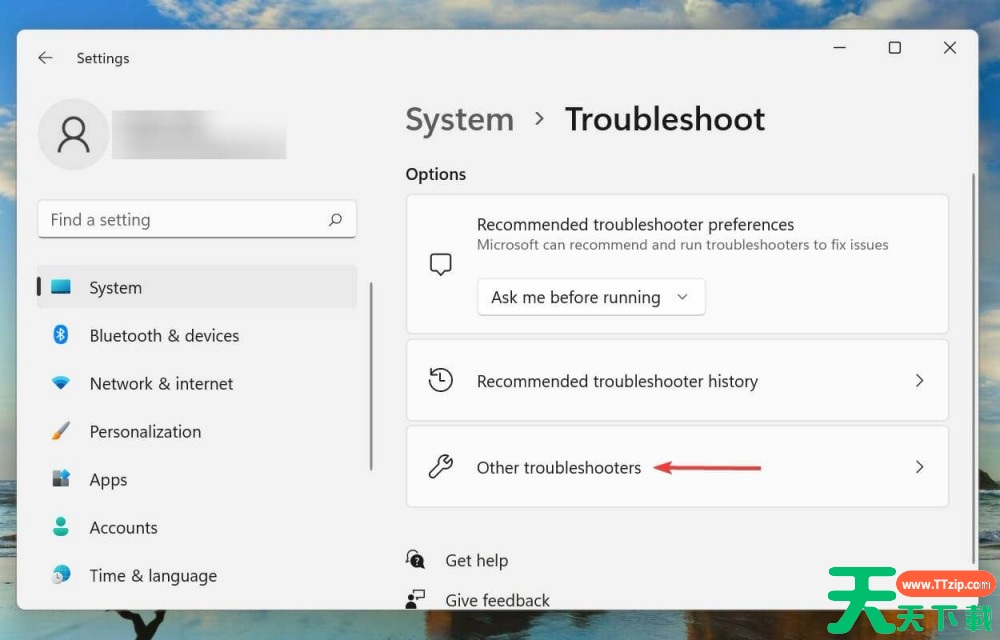Image resolution: width=1000 pixels, height=640 pixels.
Task: Click the wrench icon beside Other troubleshooters
Action: click(x=440, y=467)
